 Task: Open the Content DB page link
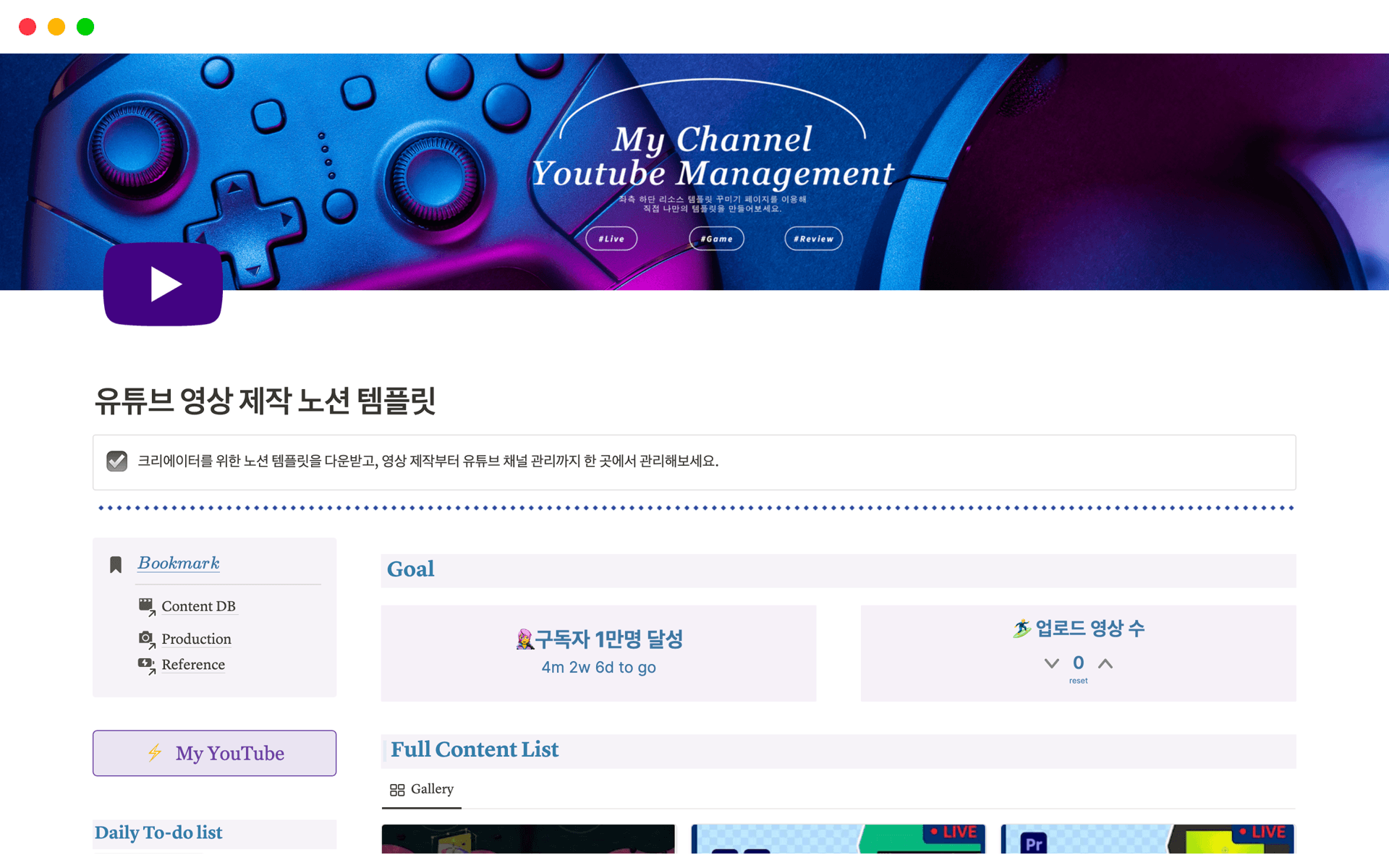pyautogui.click(x=198, y=606)
